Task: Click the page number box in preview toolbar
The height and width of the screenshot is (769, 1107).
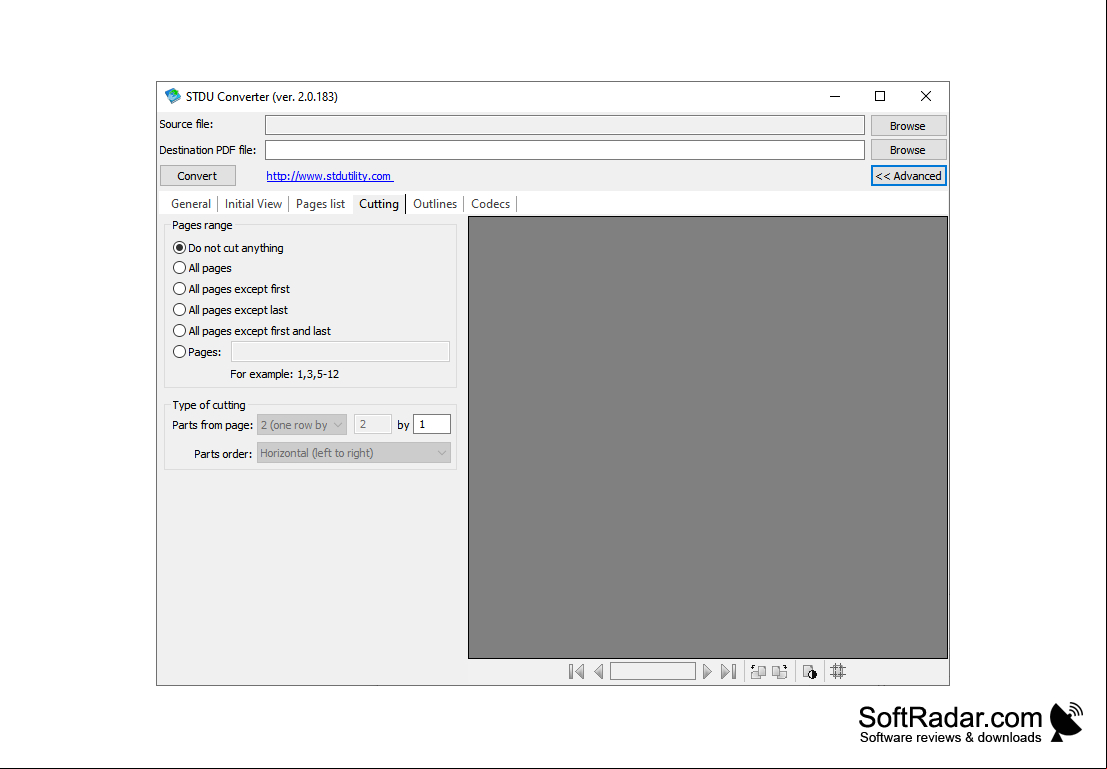Action: [653, 672]
